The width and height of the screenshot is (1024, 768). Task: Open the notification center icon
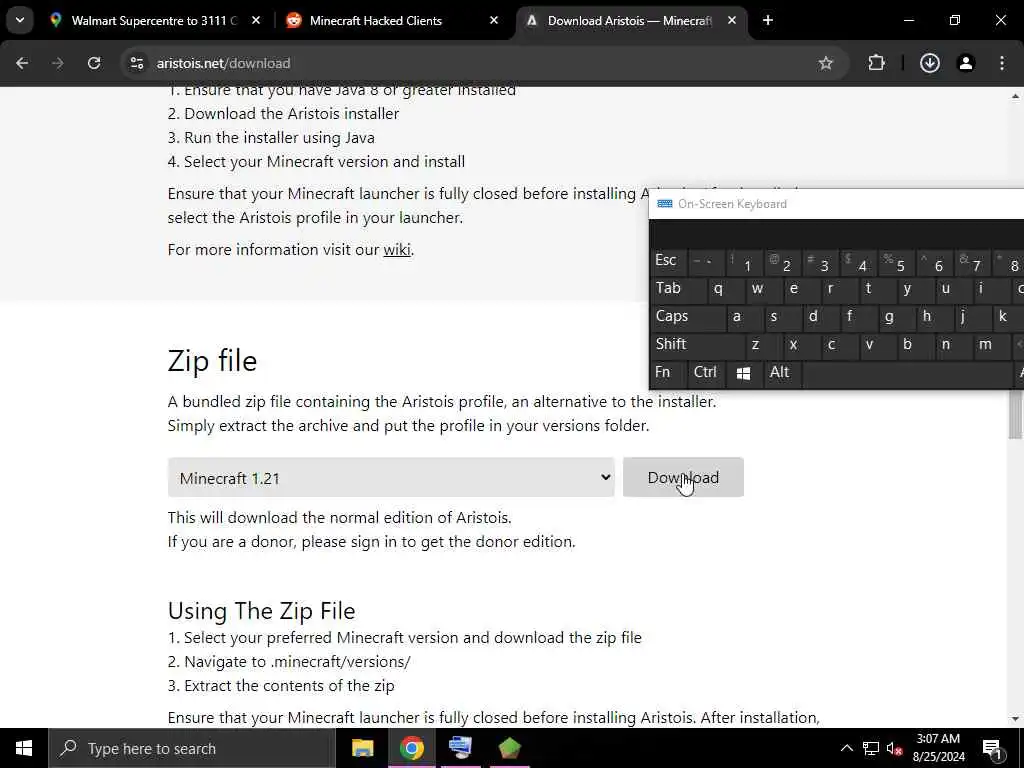click(993, 748)
